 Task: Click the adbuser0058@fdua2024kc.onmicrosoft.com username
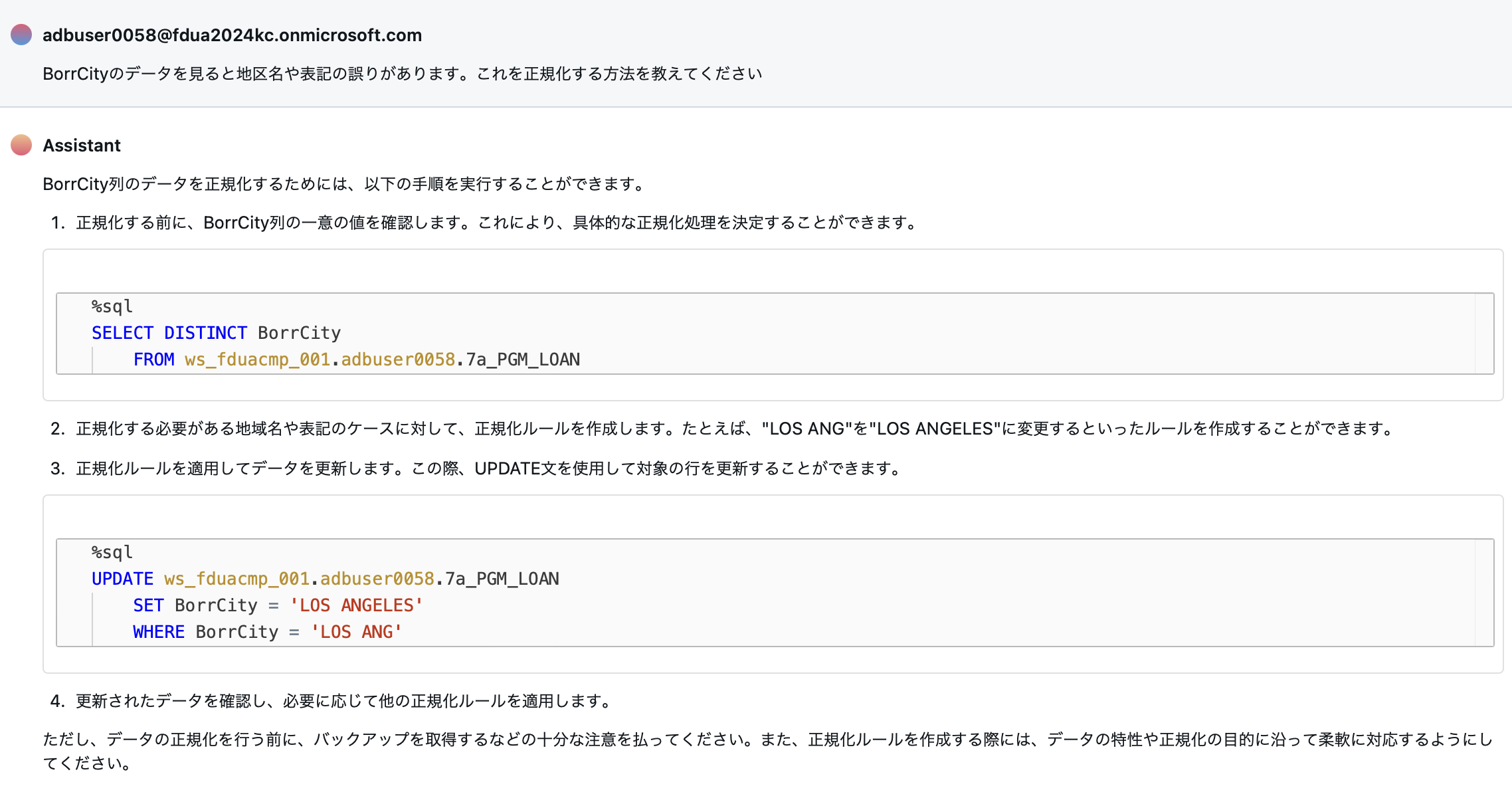click(232, 35)
